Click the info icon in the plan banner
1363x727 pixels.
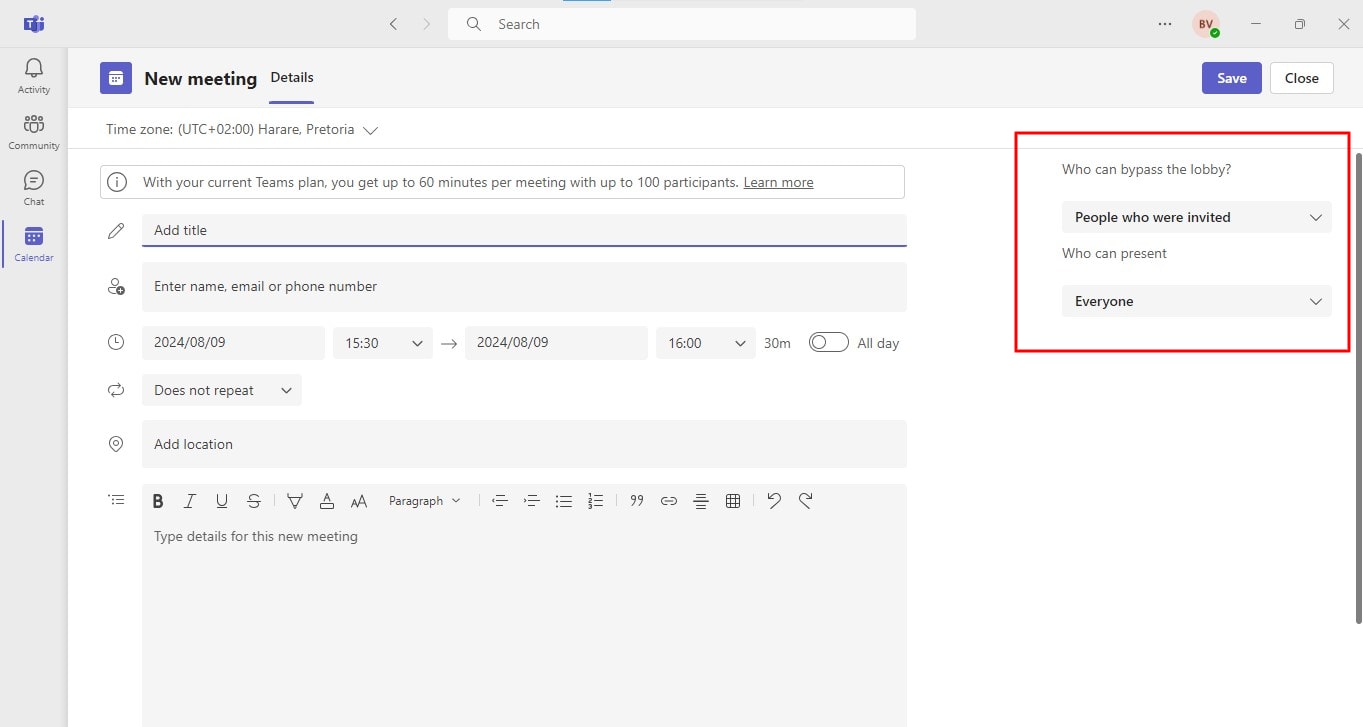pos(117,182)
